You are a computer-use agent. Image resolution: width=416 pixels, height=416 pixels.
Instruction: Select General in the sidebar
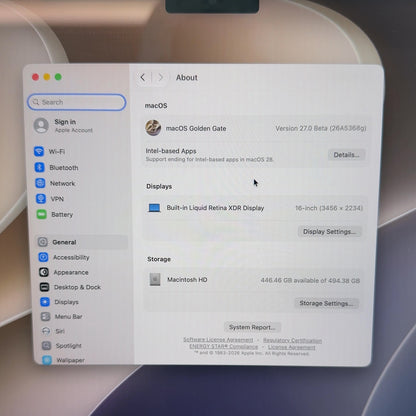point(82,242)
